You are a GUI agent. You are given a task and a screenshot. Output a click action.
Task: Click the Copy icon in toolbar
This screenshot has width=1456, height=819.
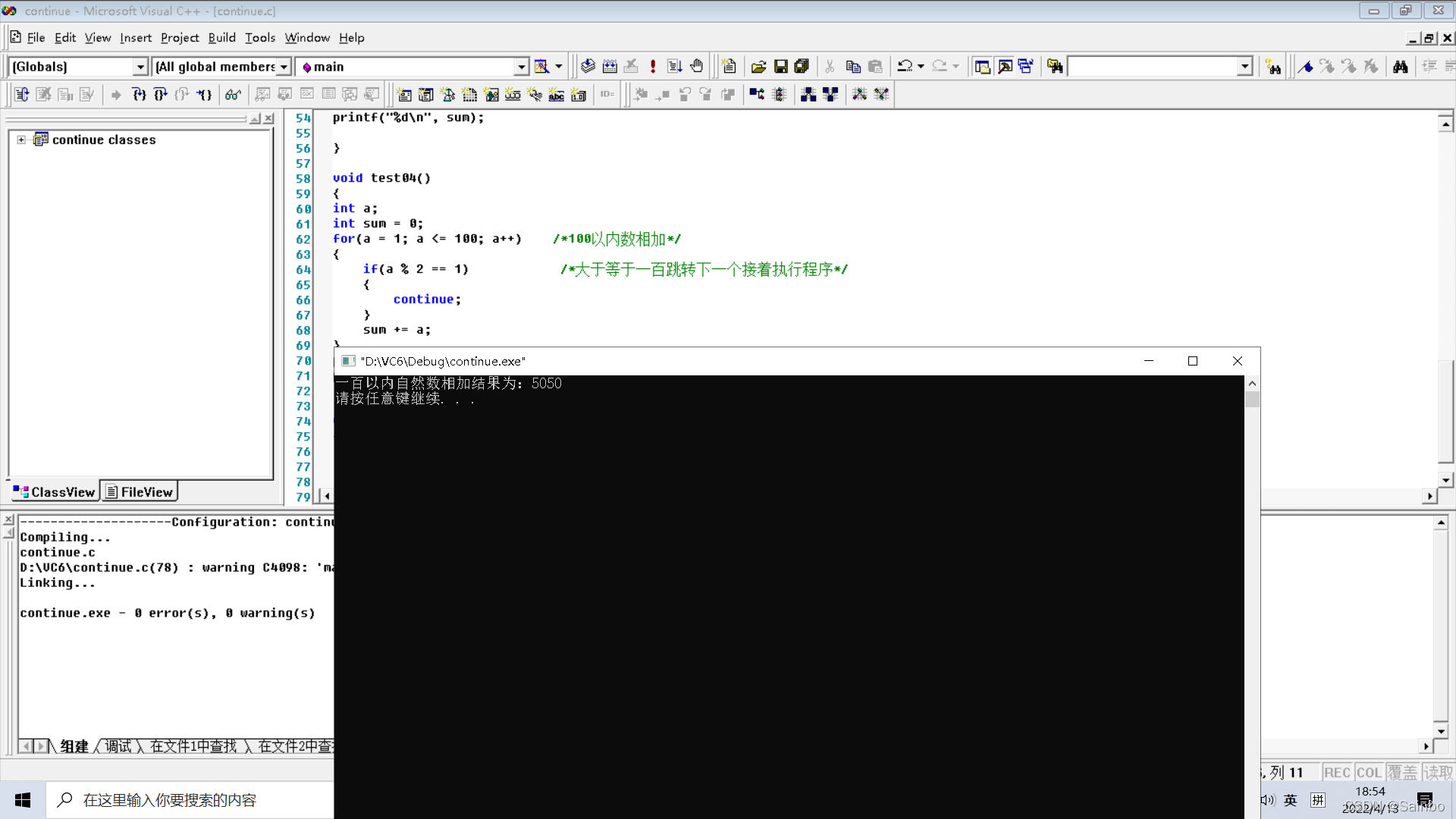(853, 67)
